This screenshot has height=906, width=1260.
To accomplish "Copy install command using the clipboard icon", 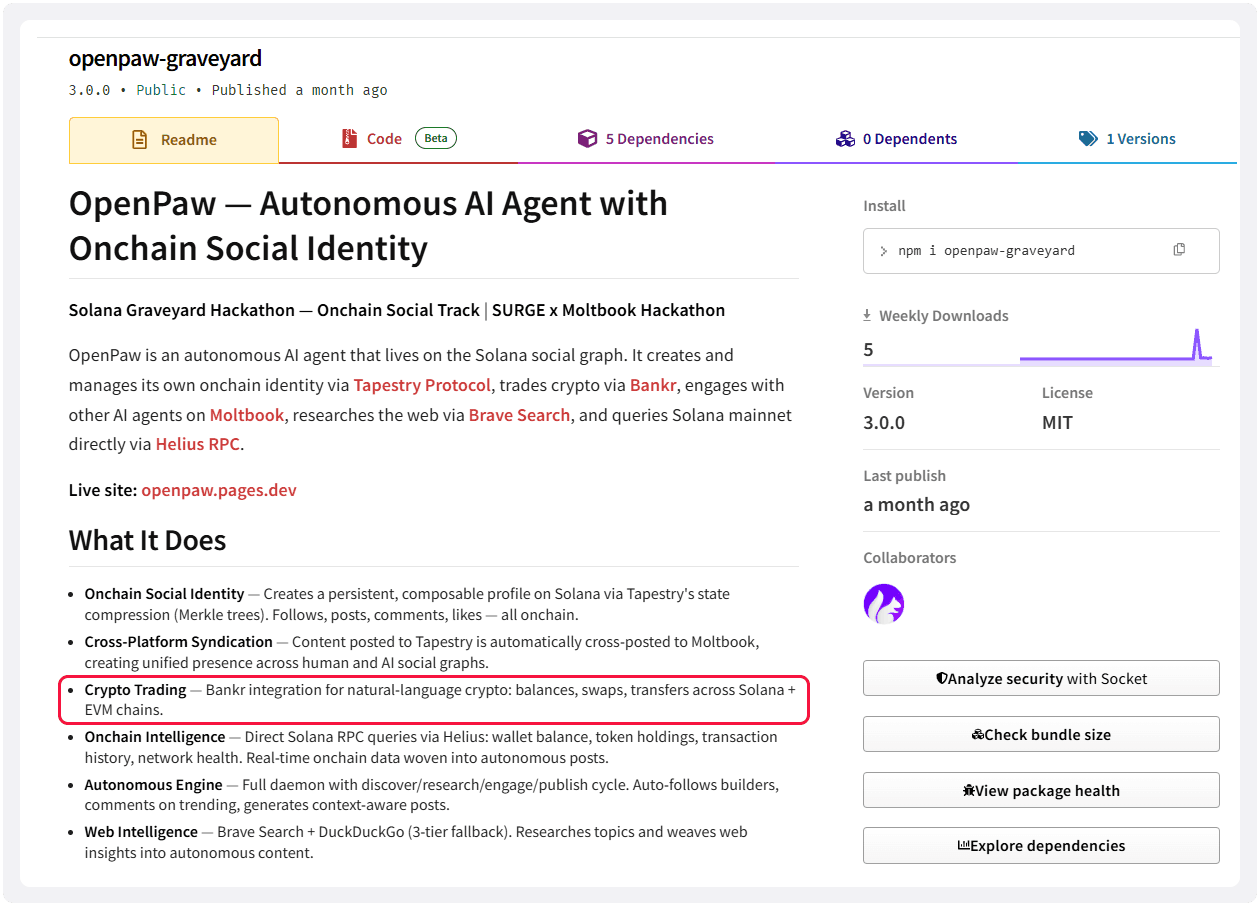I will click(1179, 249).
